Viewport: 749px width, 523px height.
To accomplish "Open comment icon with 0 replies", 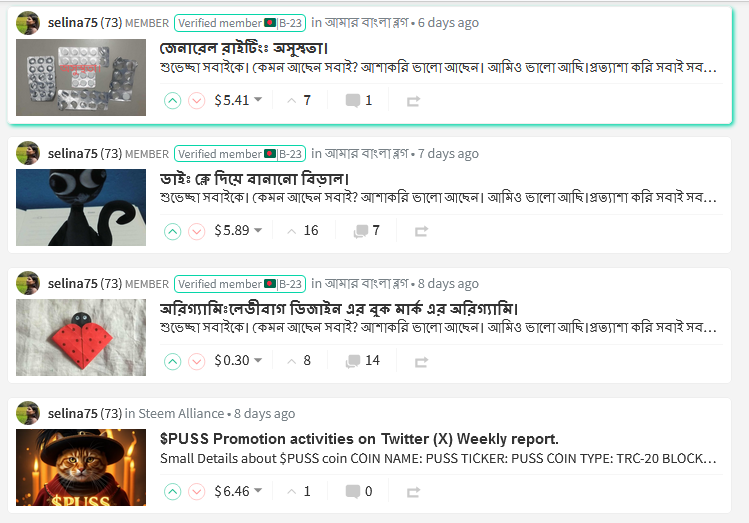I will (353, 491).
